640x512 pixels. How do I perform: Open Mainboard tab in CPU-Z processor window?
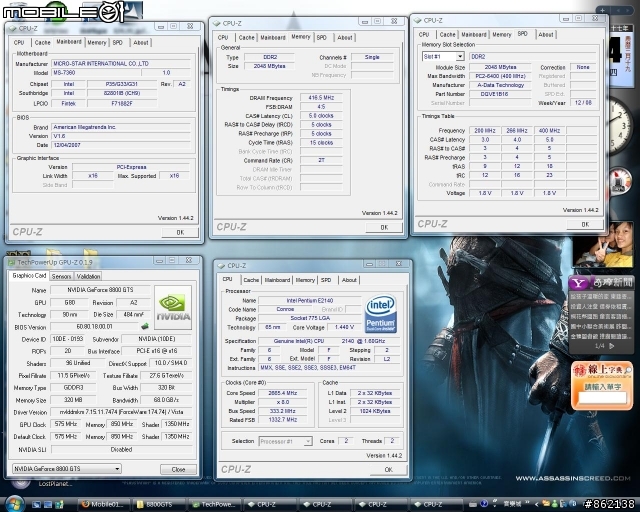tap(277, 280)
